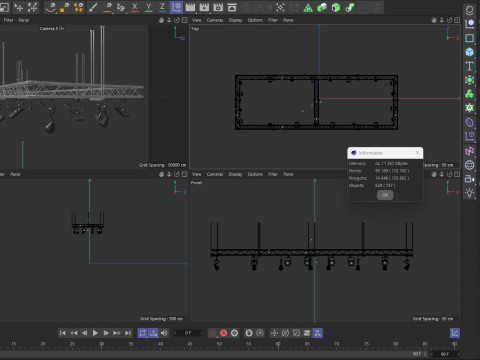
Task: Lock the Z axis
Action: (x=162, y=7)
